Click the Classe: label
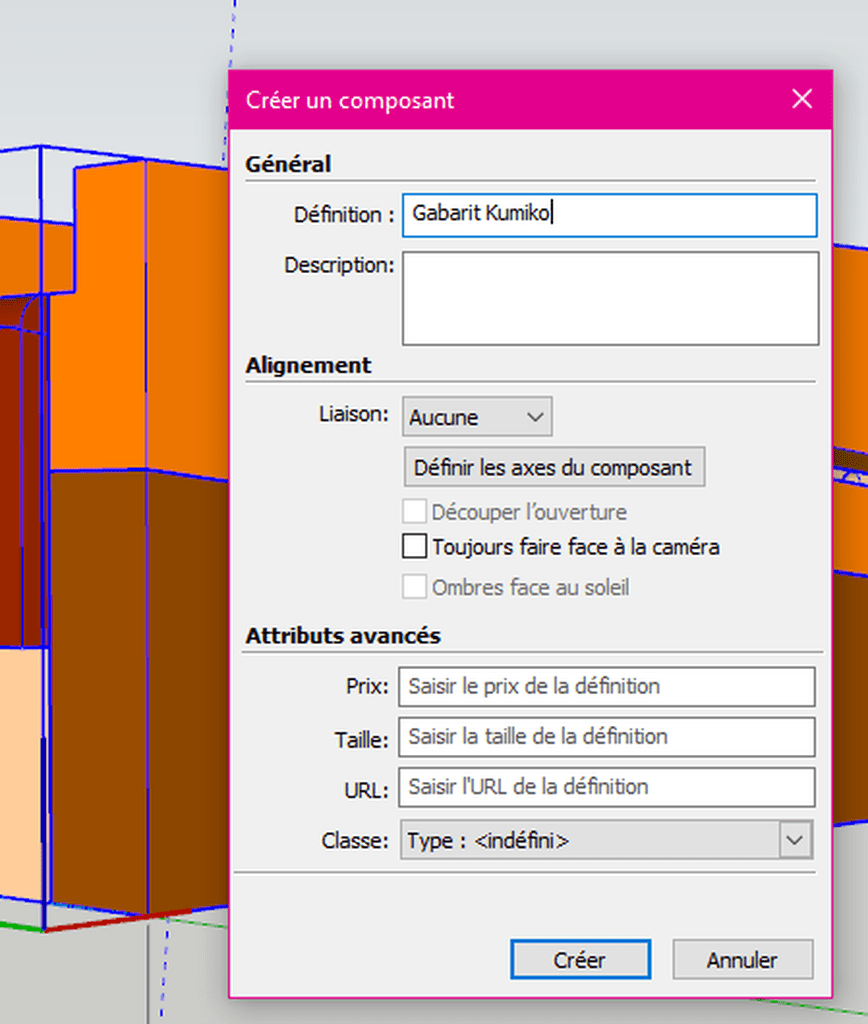 pyautogui.click(x=355, y=840)
